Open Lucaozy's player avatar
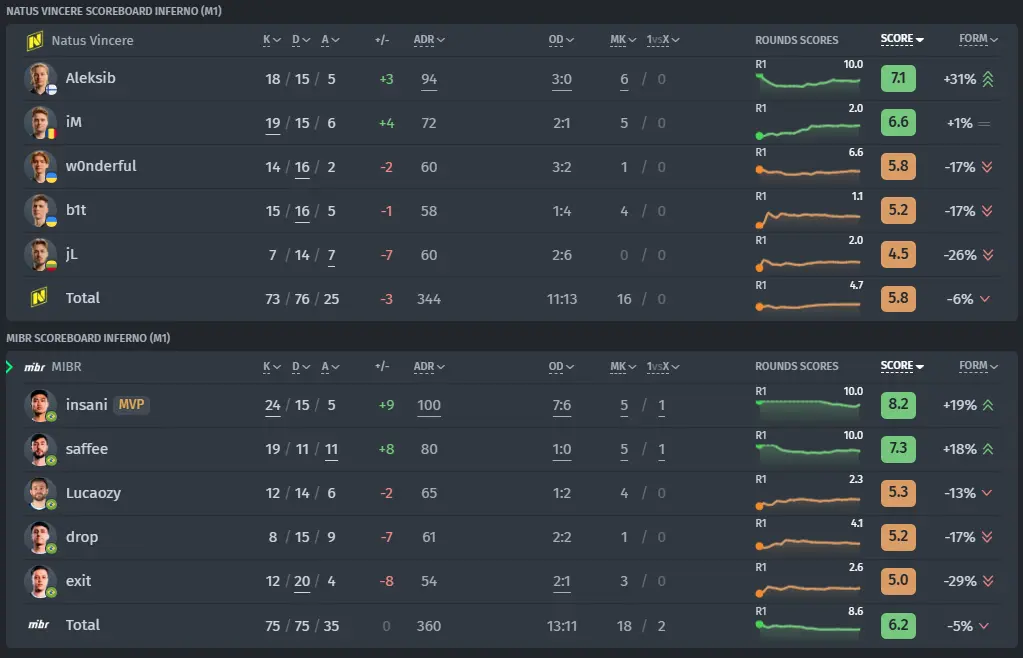Image resolution: width=1023 pixels, height=658 pixels. click(x=40, y=493)
